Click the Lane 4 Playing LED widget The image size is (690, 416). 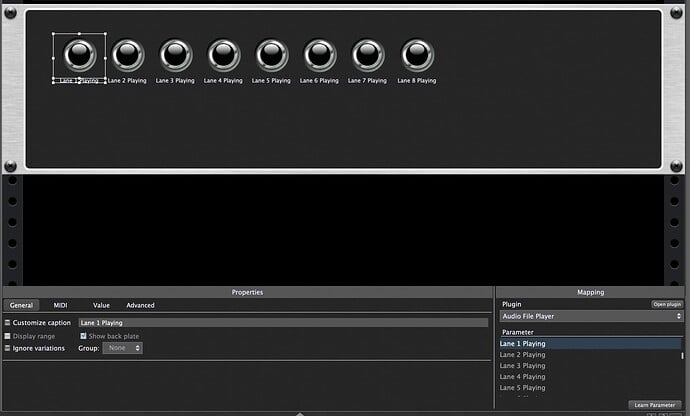point(223,55)
